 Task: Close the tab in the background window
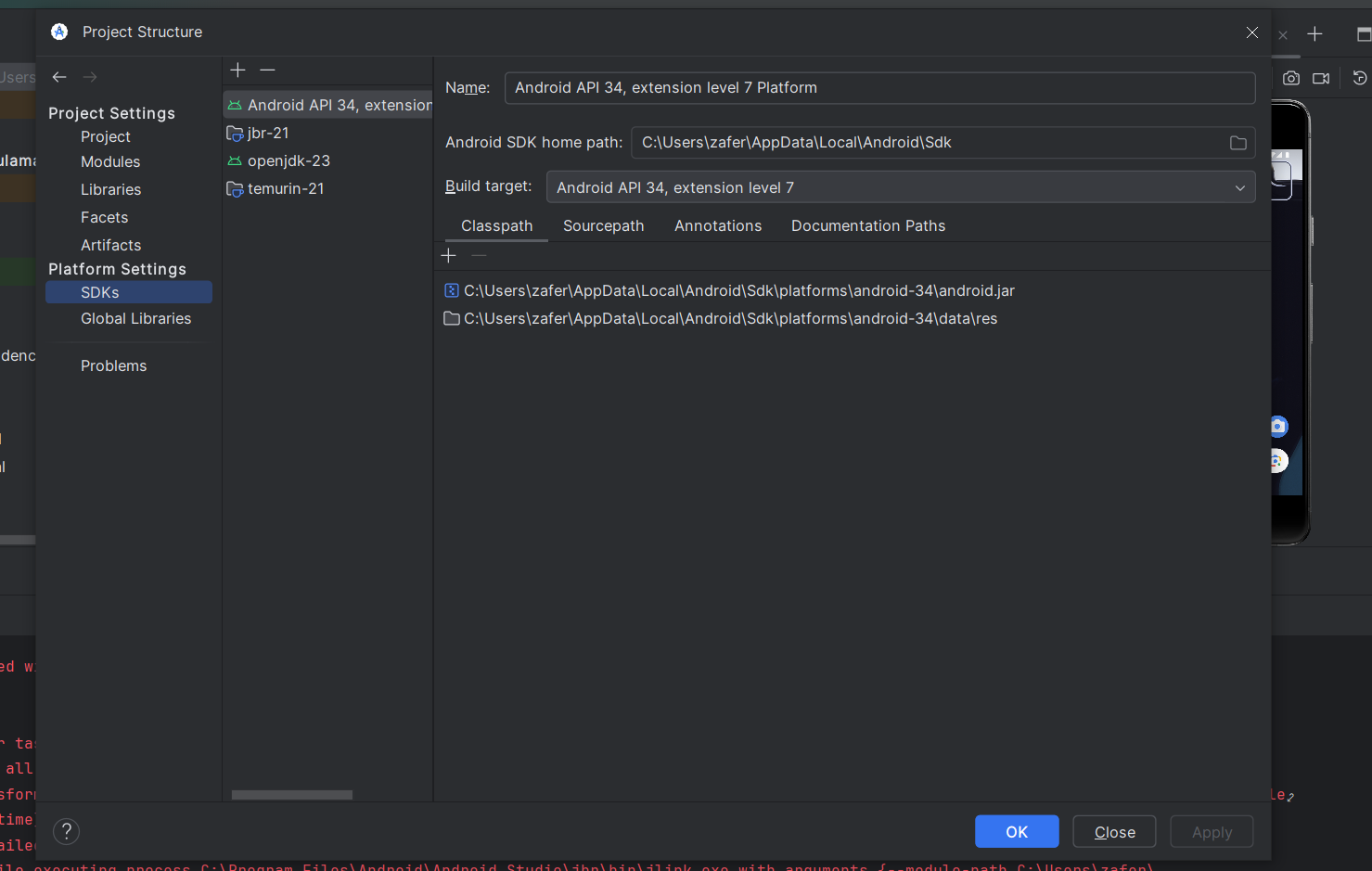coord(1283,35)
